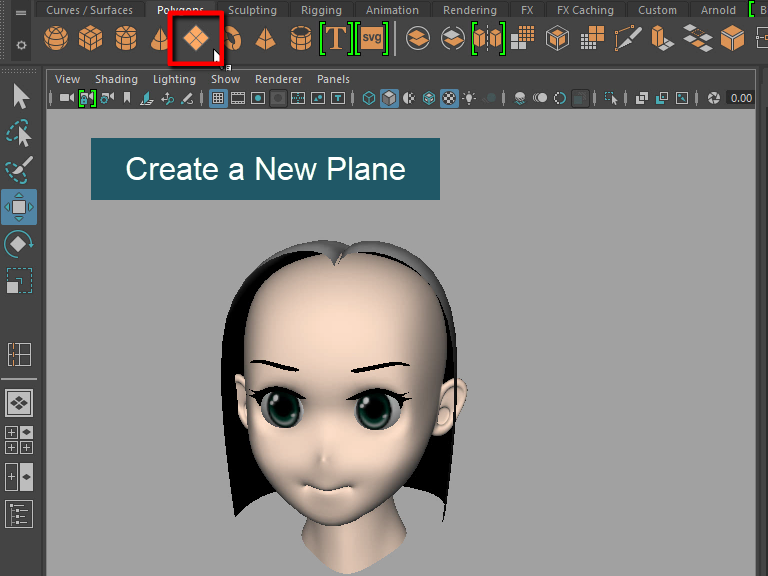
Task: Toggle the textured display button
Action: pos(449,98)
